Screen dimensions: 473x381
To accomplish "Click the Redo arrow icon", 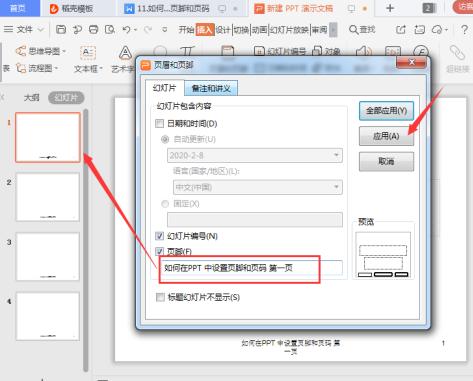I will 148,30.
